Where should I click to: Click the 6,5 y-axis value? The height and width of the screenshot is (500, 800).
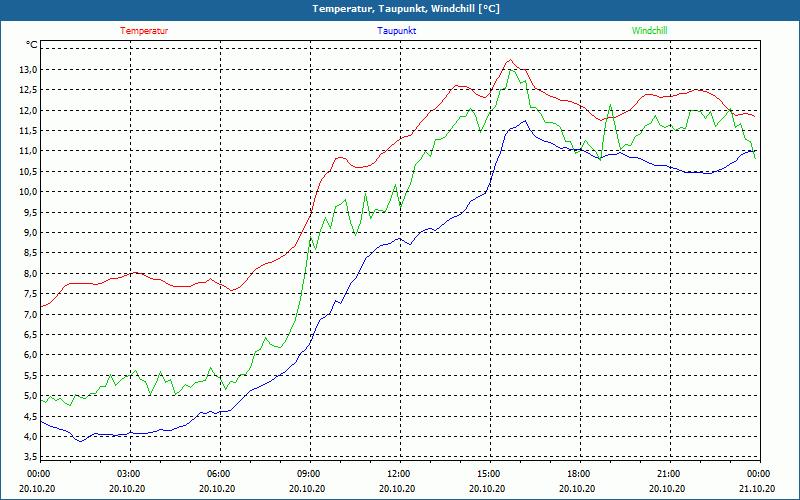click(x=31, y=335)
